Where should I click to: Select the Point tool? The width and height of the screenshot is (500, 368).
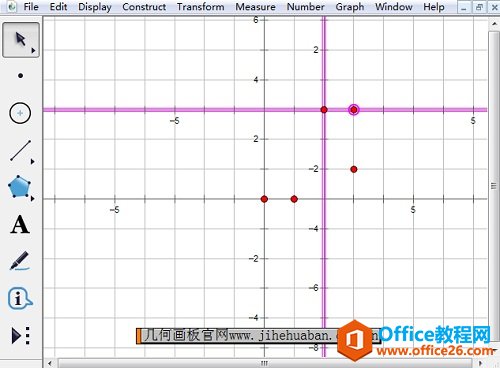point(20,76)
